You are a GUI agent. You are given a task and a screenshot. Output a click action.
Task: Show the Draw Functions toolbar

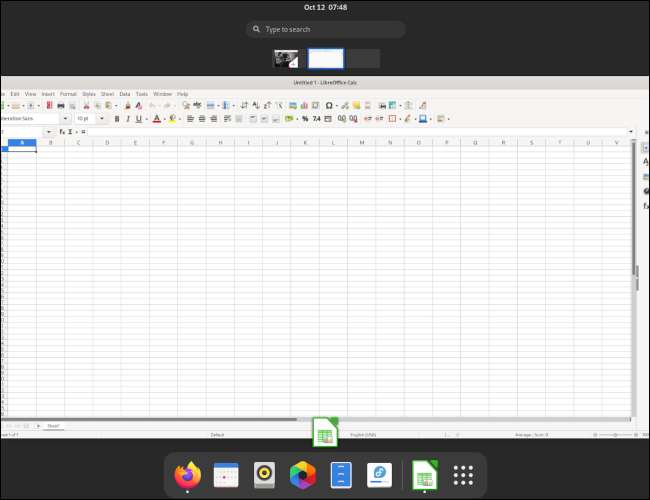(x=423, y=105)
